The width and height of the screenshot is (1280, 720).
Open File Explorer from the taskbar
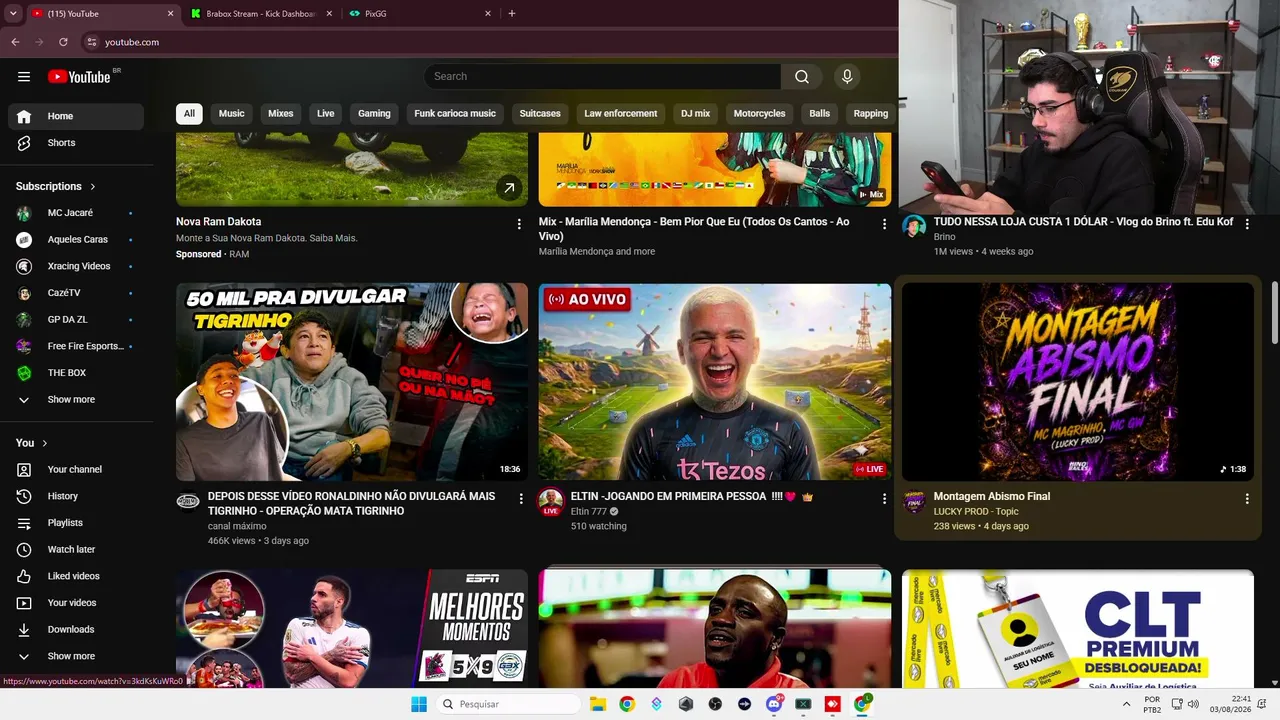[x=597, y=704]
